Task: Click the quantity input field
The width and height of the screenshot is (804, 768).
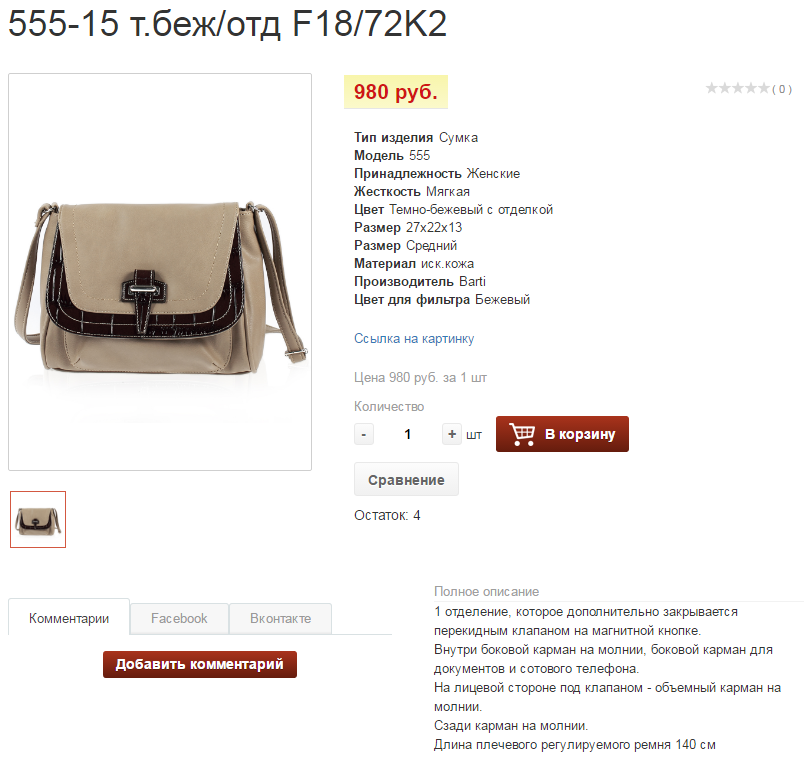Action: 408,434
